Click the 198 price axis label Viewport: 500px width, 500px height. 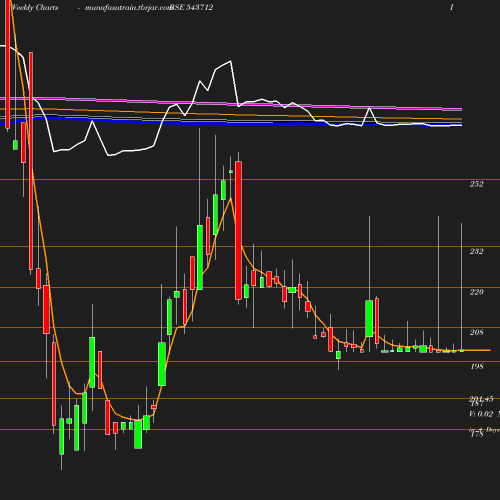[x=477, y=366]
